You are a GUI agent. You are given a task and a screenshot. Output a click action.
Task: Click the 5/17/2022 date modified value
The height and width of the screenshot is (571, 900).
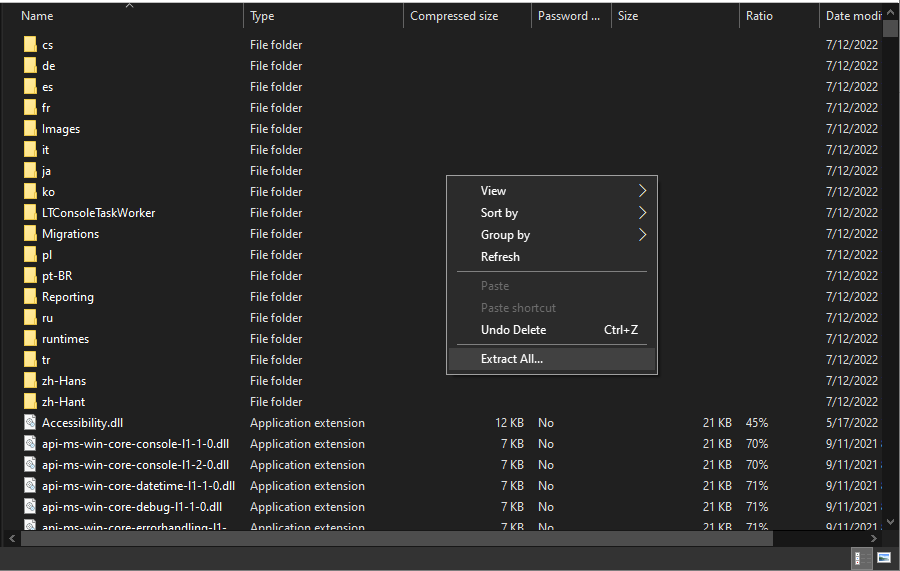point(852,423)
